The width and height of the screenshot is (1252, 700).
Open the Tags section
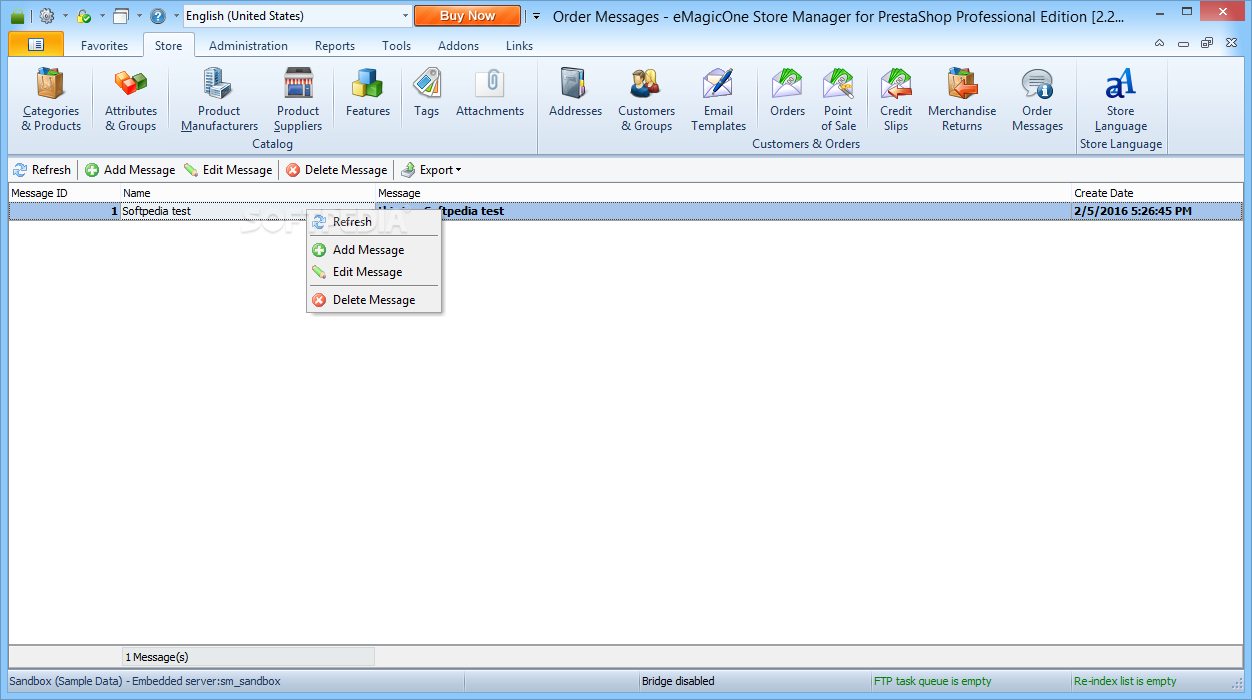pyautogui.click(x=427, y=93)
